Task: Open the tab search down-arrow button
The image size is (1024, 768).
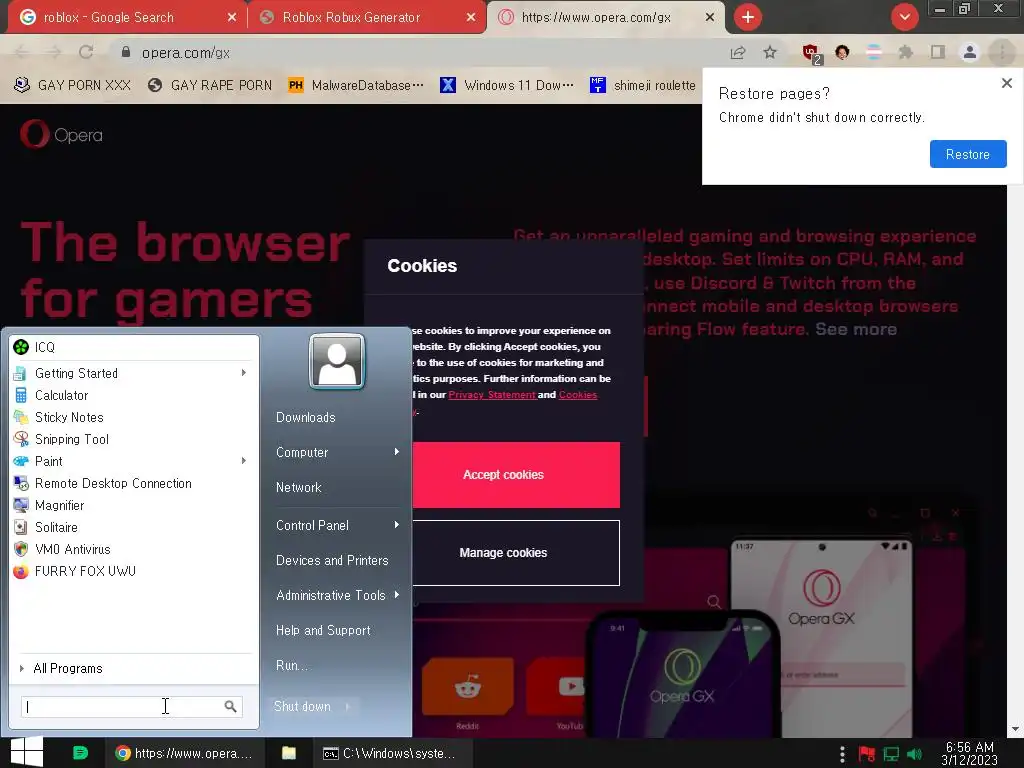Action: [904, 17]
